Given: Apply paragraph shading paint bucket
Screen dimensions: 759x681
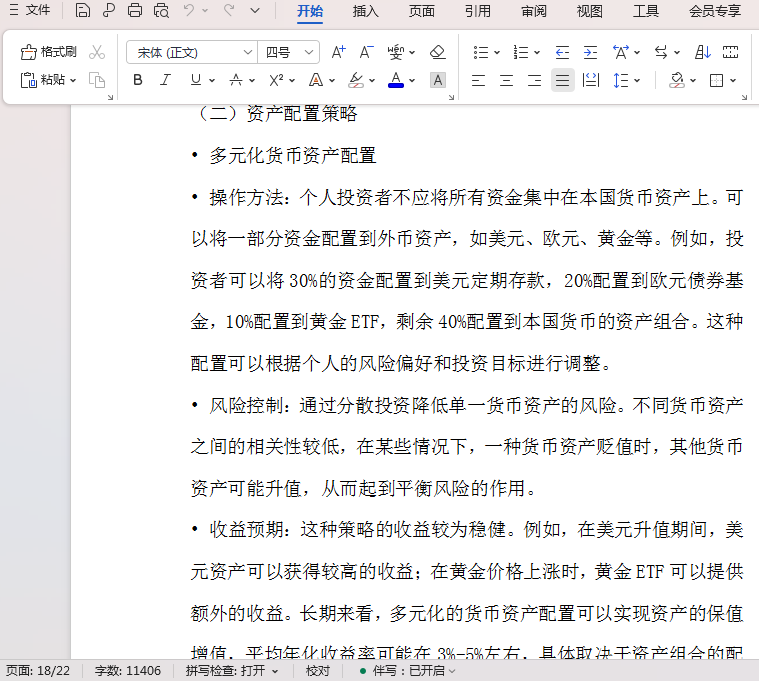Looking at the screenshot, I should tap(677, 80).
